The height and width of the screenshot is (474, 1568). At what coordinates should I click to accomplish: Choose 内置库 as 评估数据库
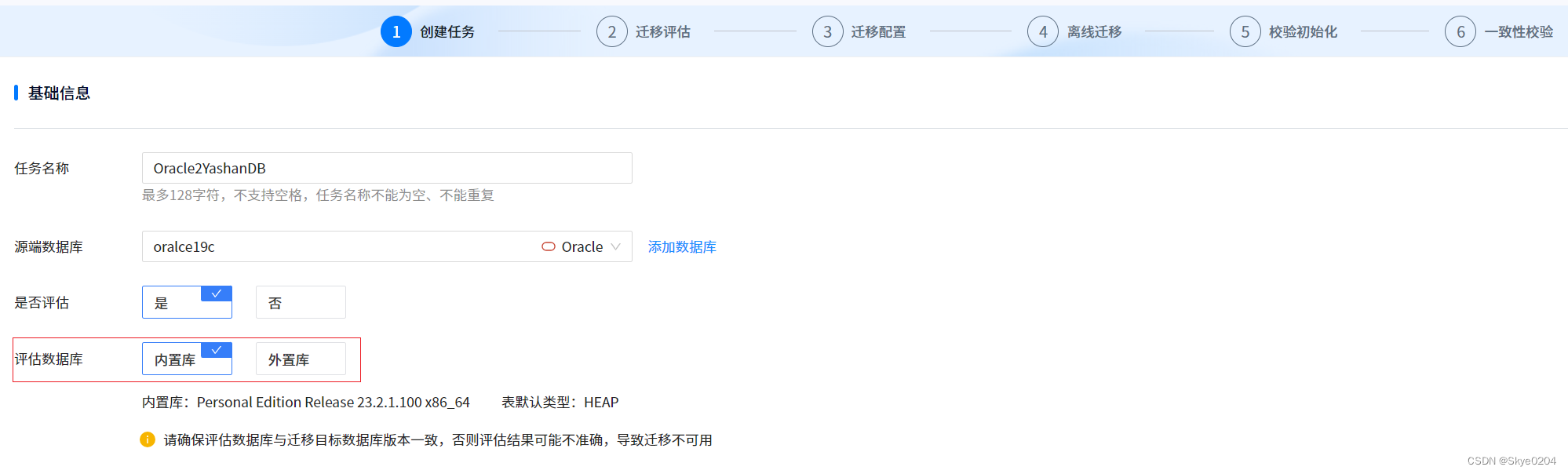[x=187, y=359]
